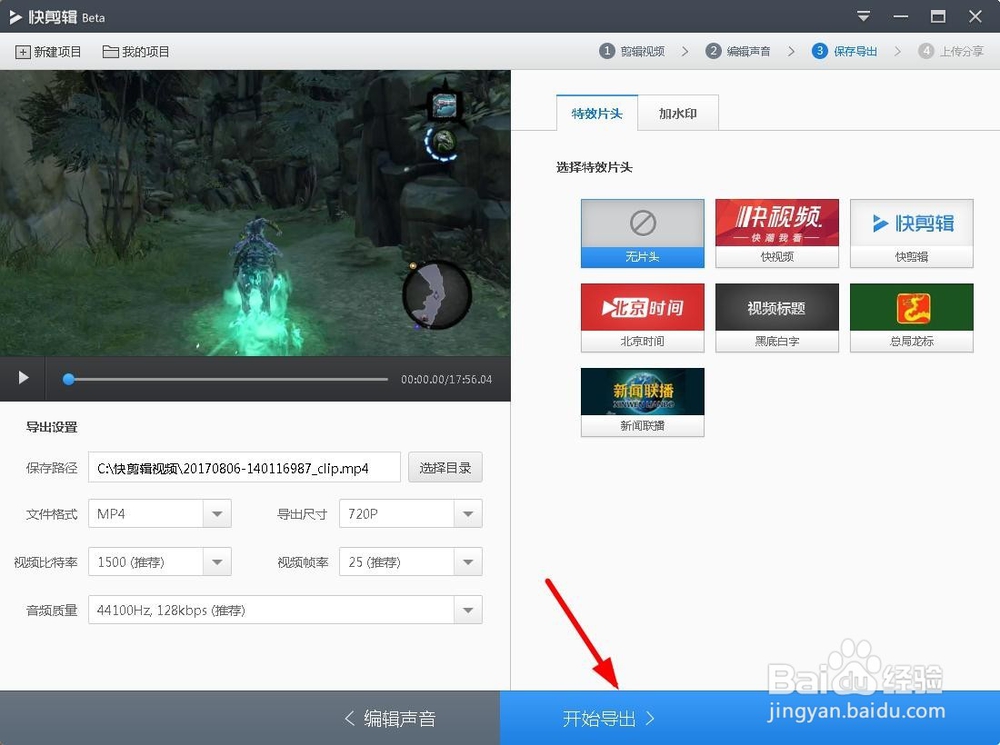Open the 文件格式 MP4 dropdown
This screenshot has height=745, width=1000.
[159, 513]
